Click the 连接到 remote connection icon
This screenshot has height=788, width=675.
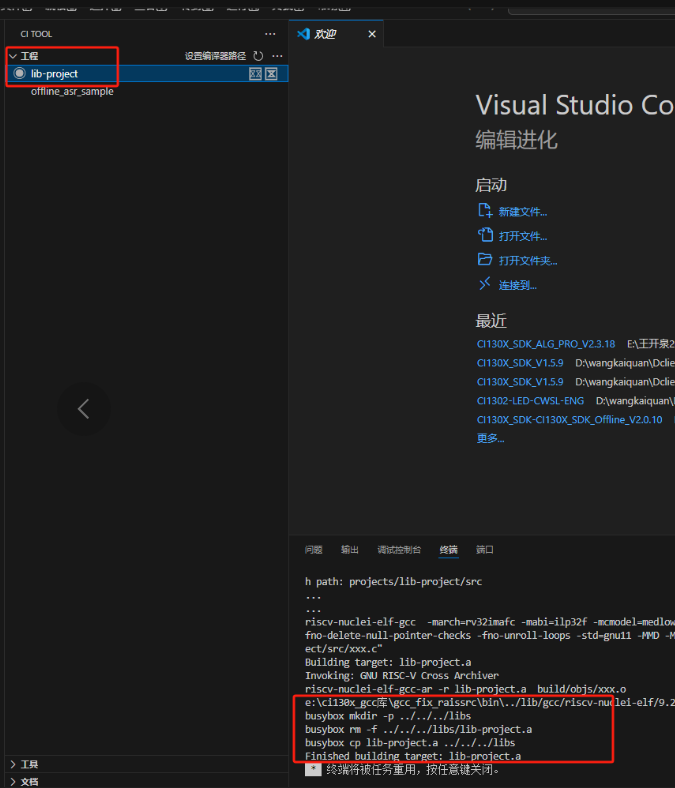pyautogui.click(x=485, y=284)
